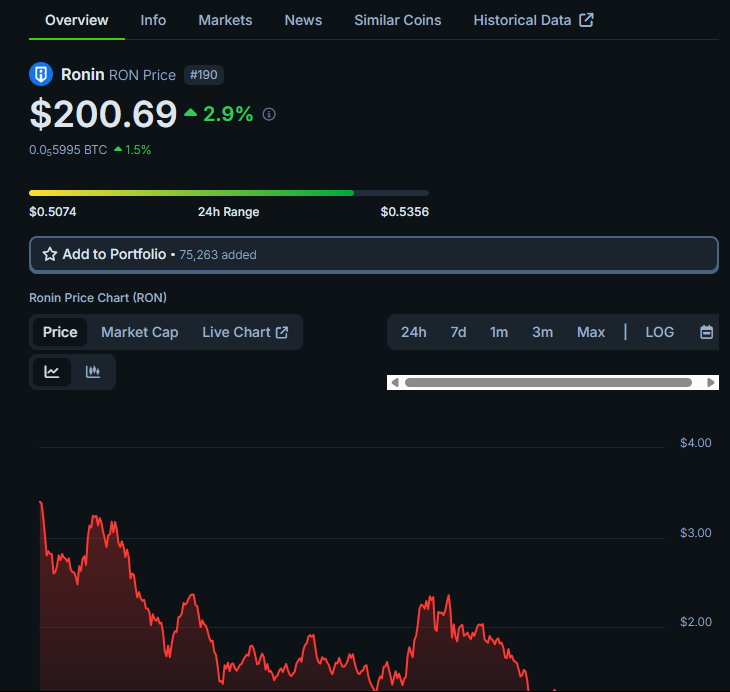Click the Historical Data external link icon

pos(586,20)
